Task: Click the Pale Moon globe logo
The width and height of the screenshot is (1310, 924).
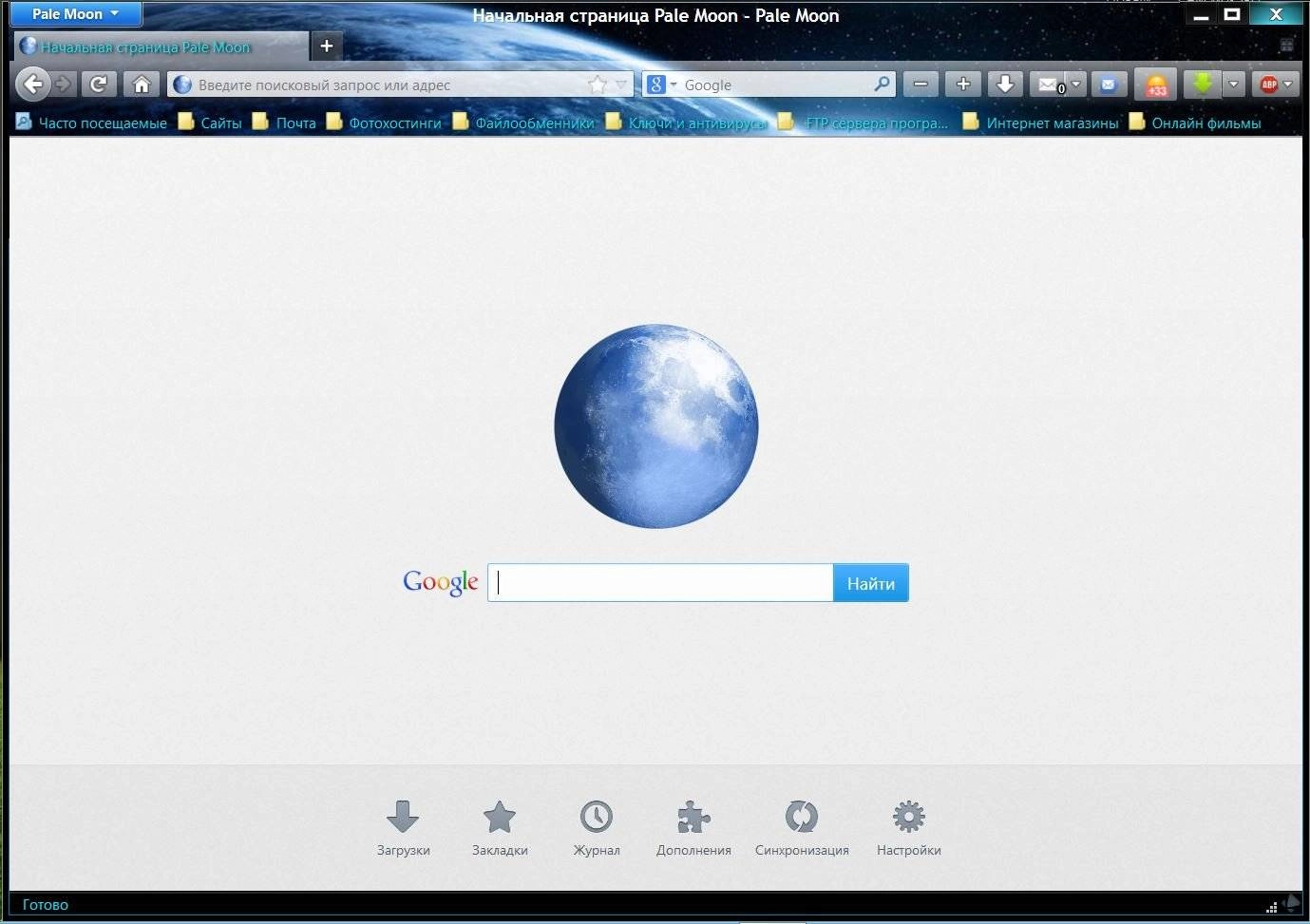Action: (x=656, y=426)
